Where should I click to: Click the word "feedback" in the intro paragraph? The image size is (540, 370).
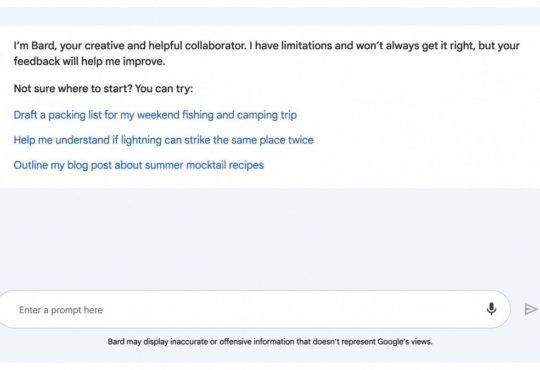pos(37,61)
